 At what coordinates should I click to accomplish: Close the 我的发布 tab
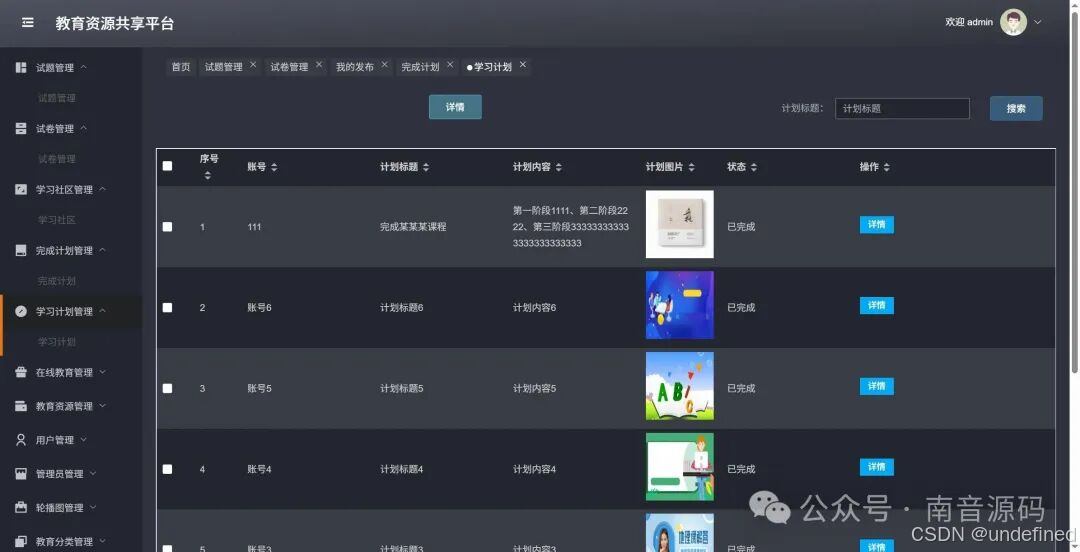coord(384,64)
